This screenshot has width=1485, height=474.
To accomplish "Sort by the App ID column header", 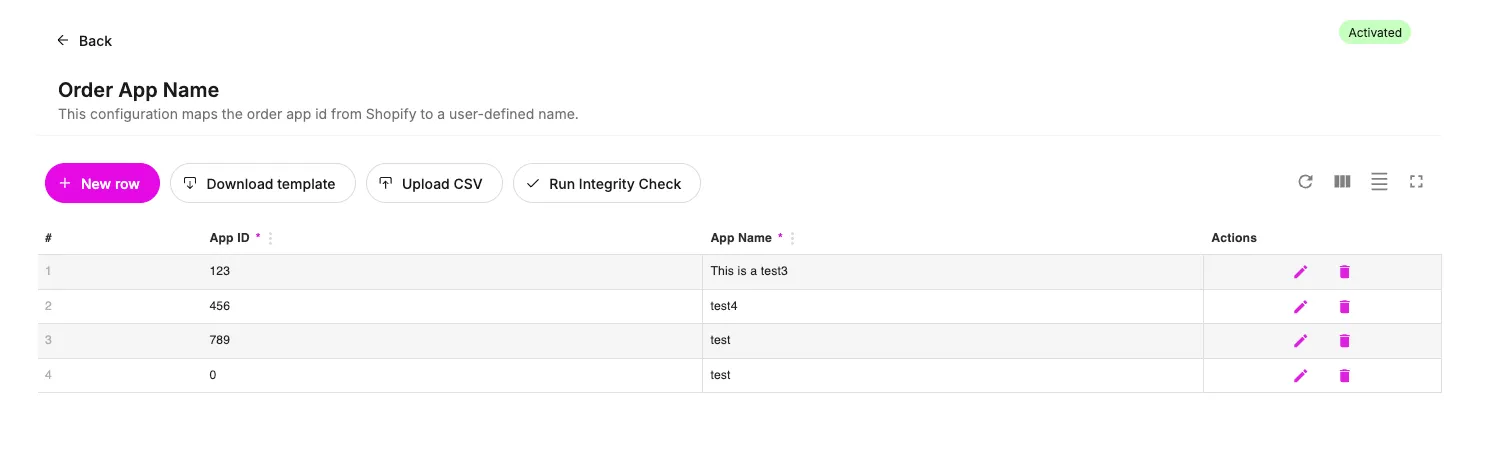I will (x=229, y=238).
